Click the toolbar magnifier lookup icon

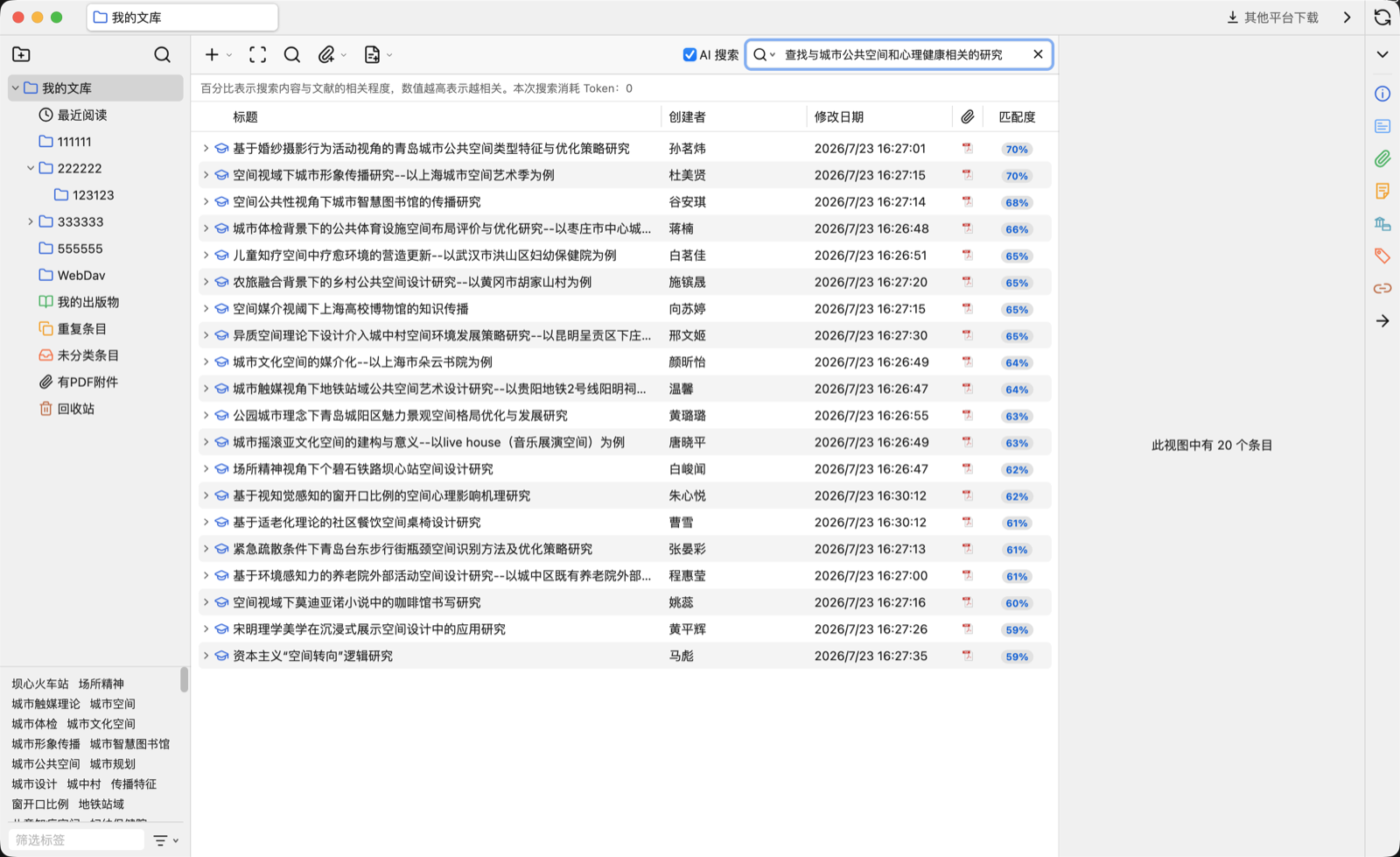[x=292, y=54]
